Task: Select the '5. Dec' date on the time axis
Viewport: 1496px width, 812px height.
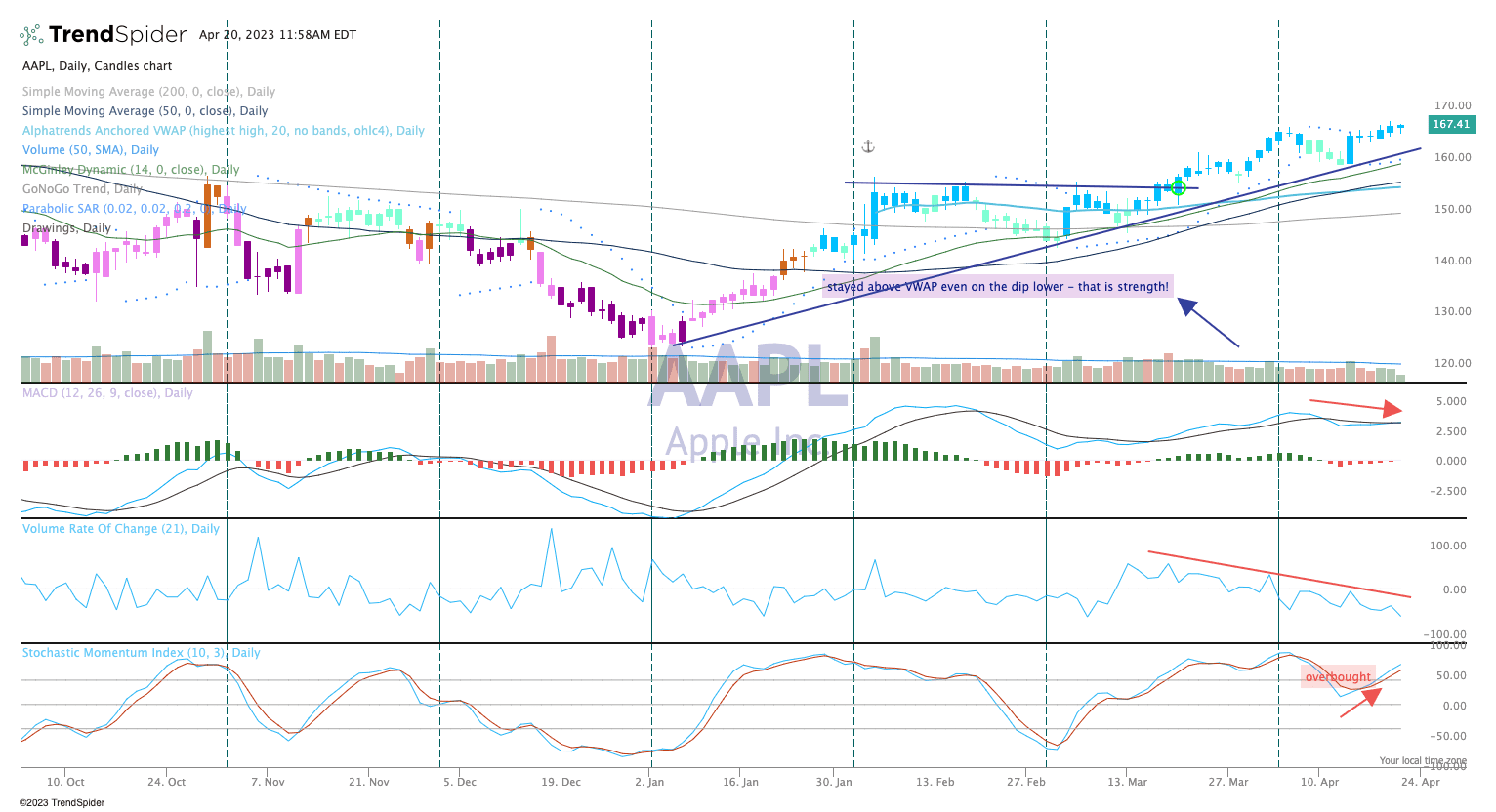Action: [x=460, y=782]
